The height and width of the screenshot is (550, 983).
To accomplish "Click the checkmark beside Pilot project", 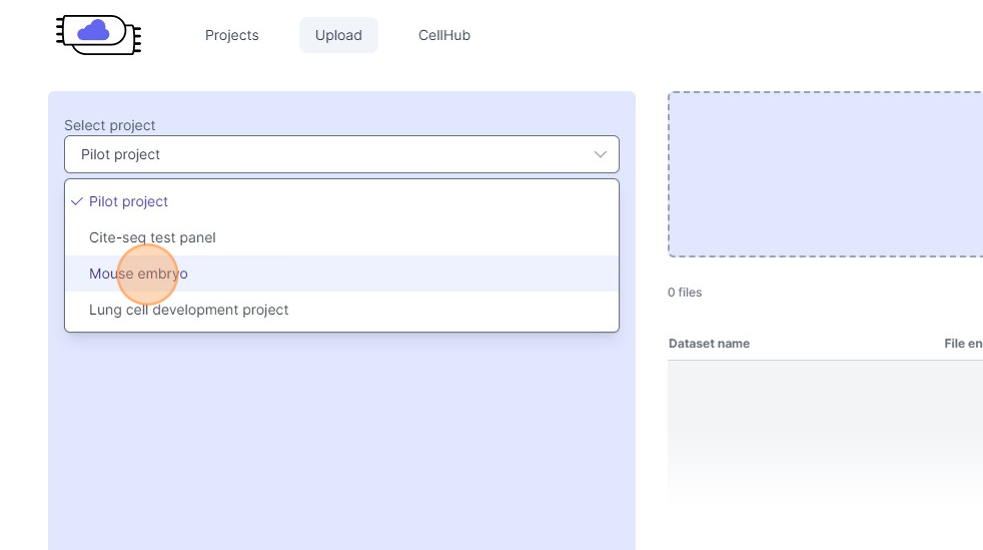I will coord(77,201).
